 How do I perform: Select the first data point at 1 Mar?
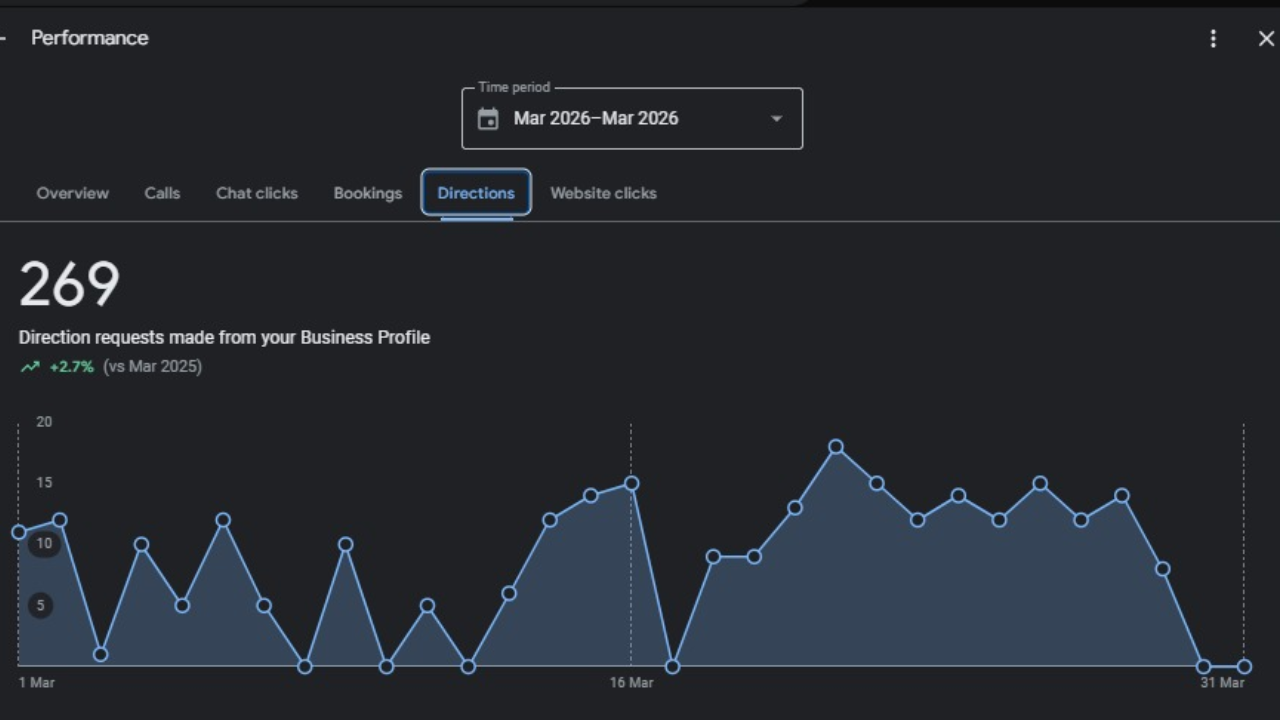click(x=19, y=532)
